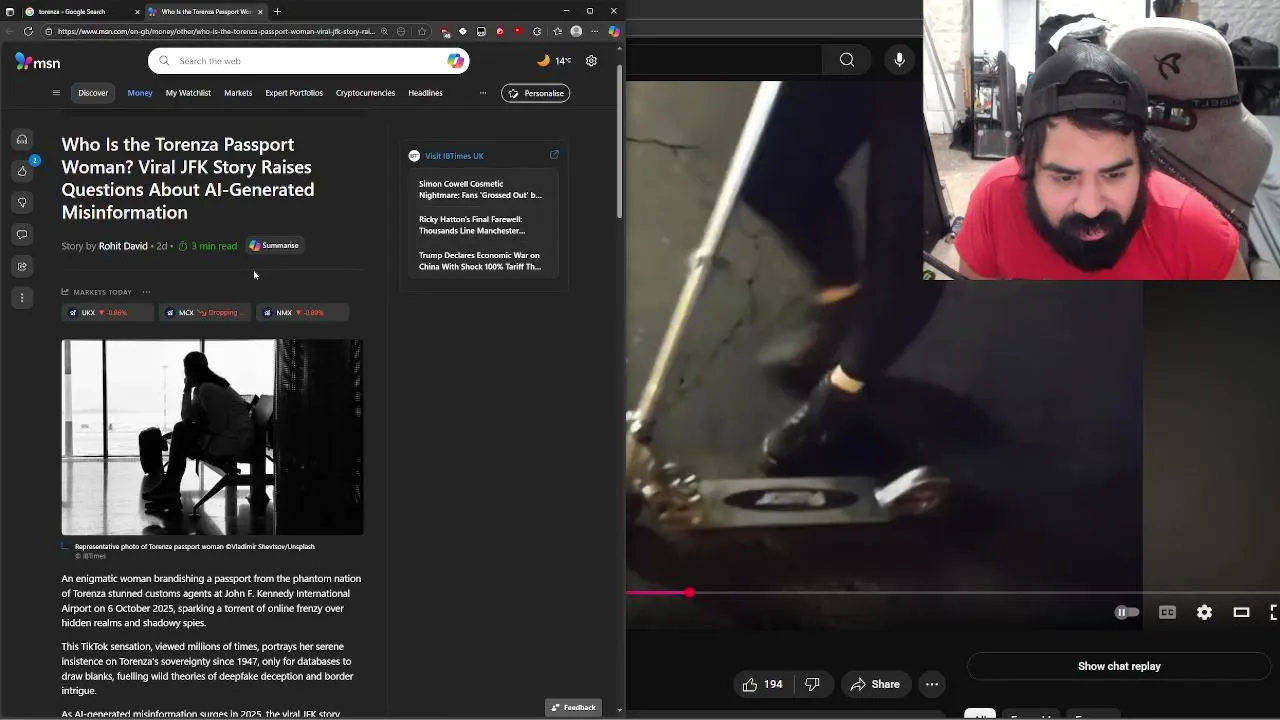Open Copilot in the Edge toolbar
The height and width of the screenshot is (720, 1280).
click(x=614, y=31)
